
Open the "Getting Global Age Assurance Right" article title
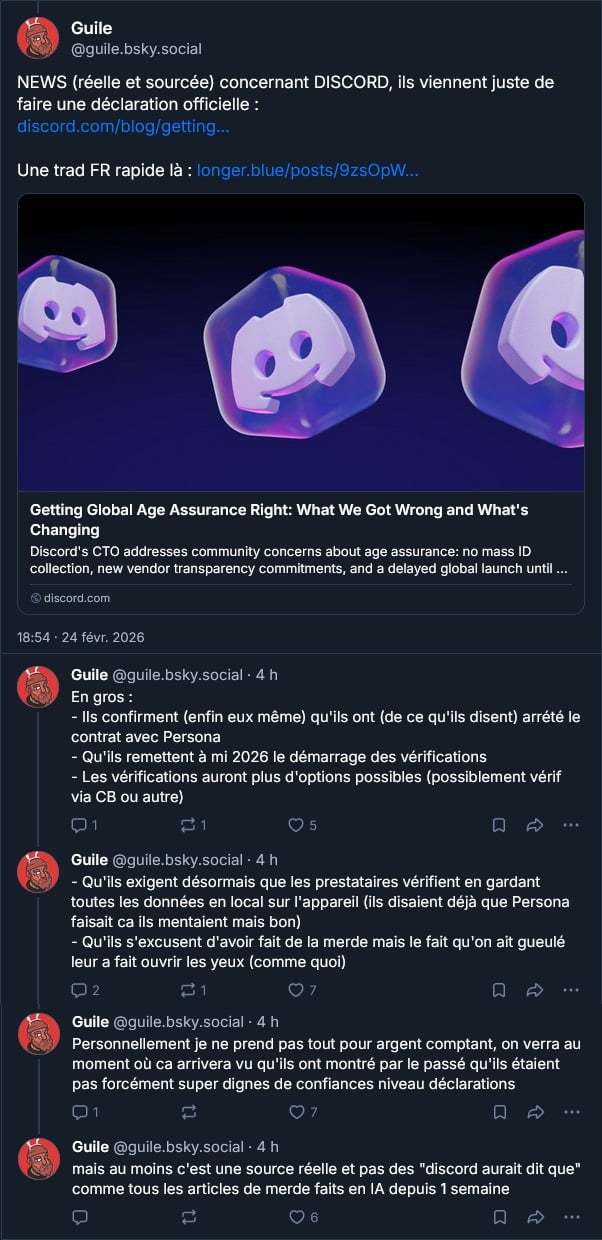(x=279, y=519)
